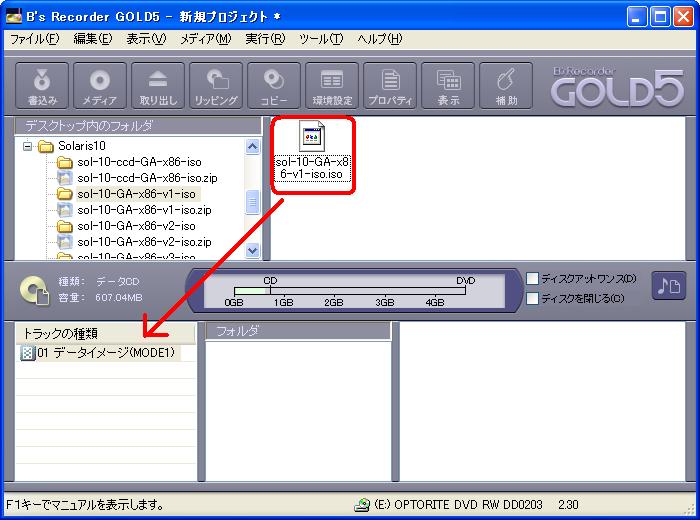Click the folder tree scroll down arrow

(x=253, y=250)
